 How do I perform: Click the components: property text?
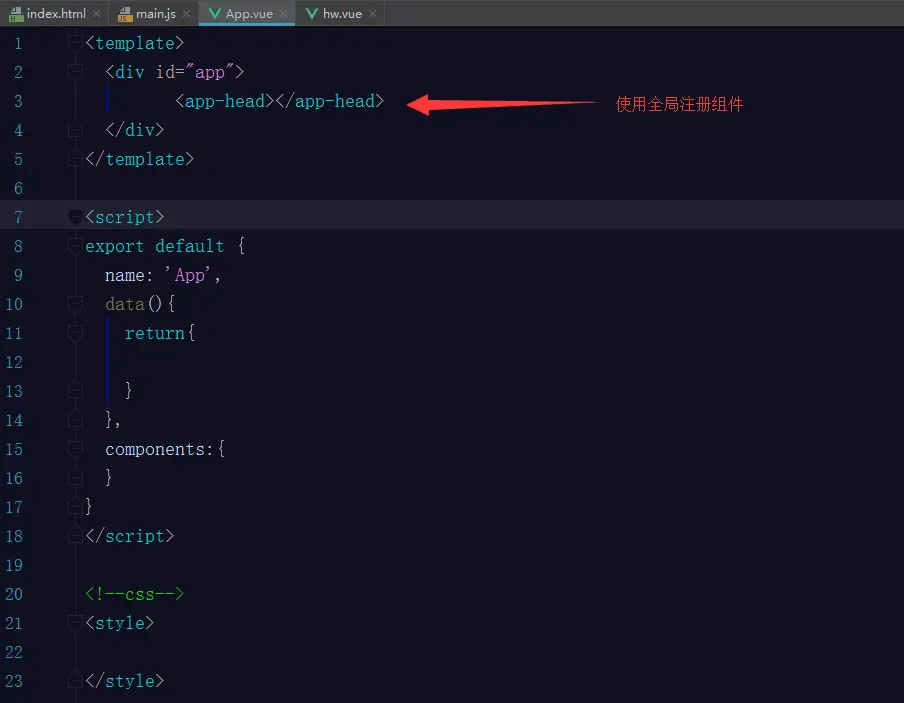click(159, 449)
